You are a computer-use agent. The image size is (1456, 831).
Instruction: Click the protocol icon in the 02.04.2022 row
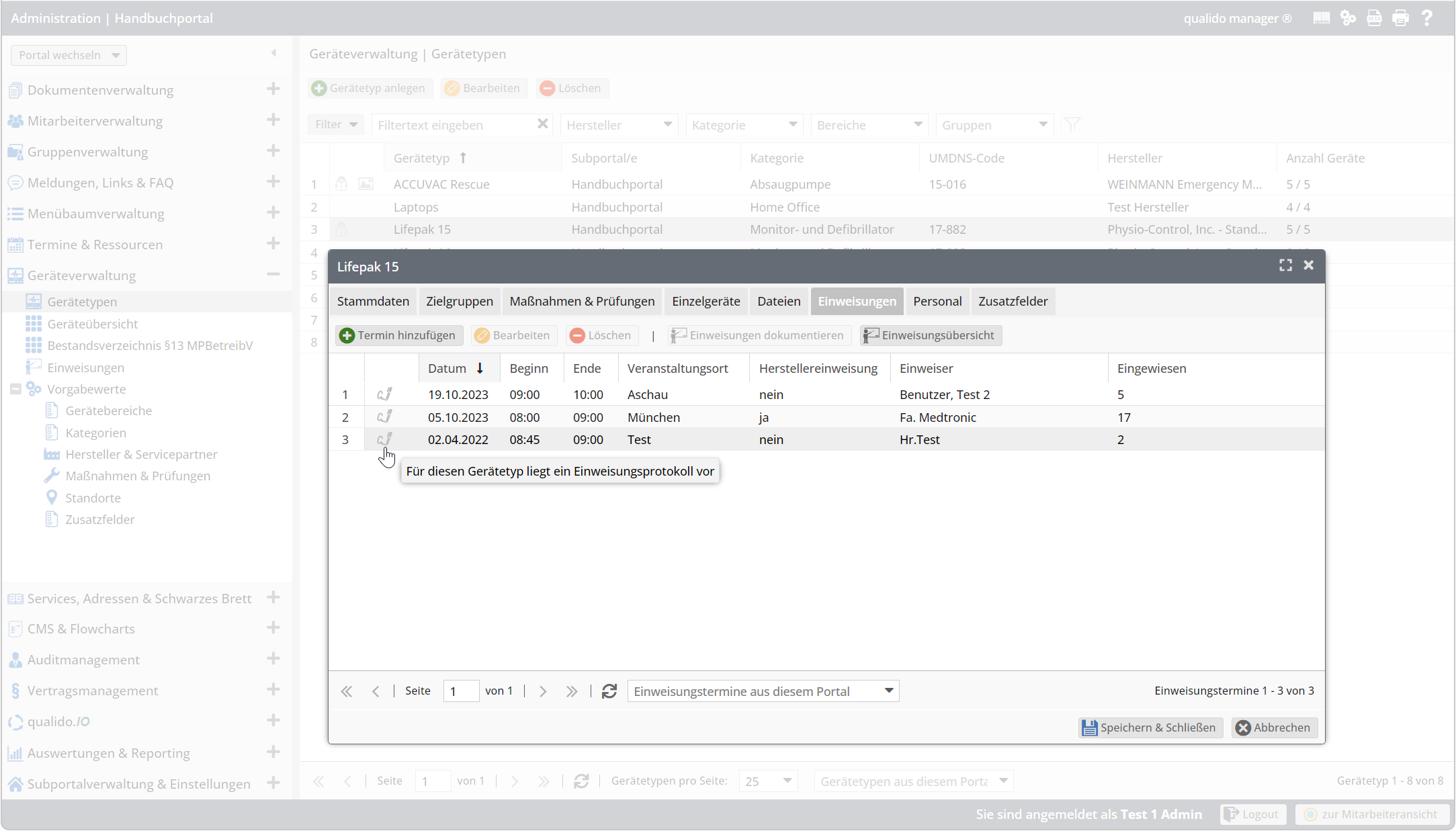[384, 439]
